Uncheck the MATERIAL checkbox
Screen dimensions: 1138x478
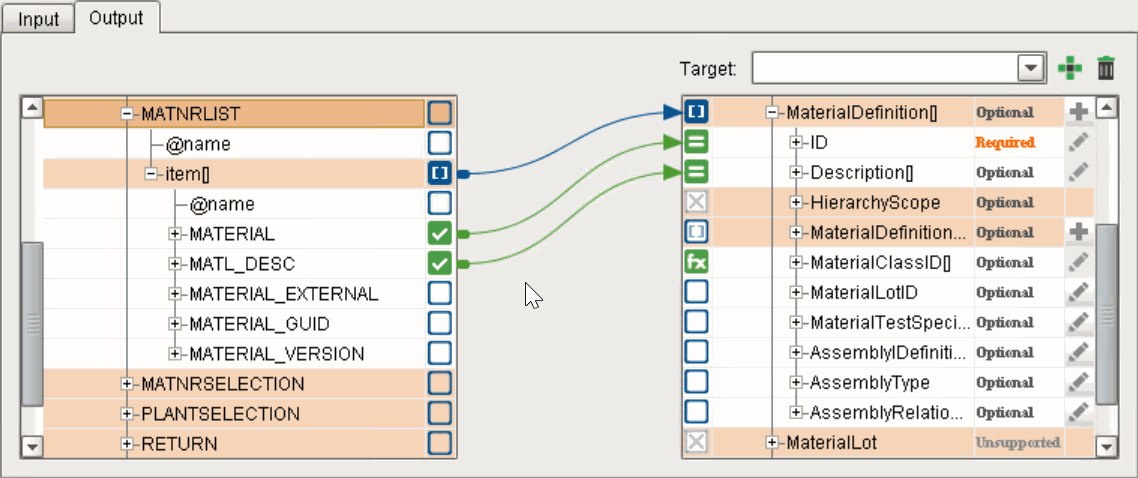tap(440, 233)
